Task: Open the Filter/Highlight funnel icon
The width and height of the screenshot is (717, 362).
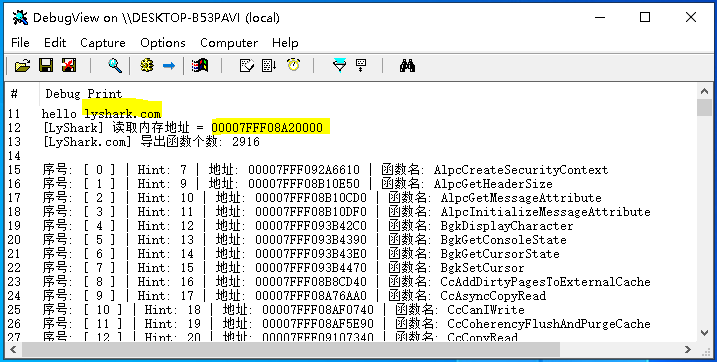Action: pyautogui.click(x=339, y=66)
